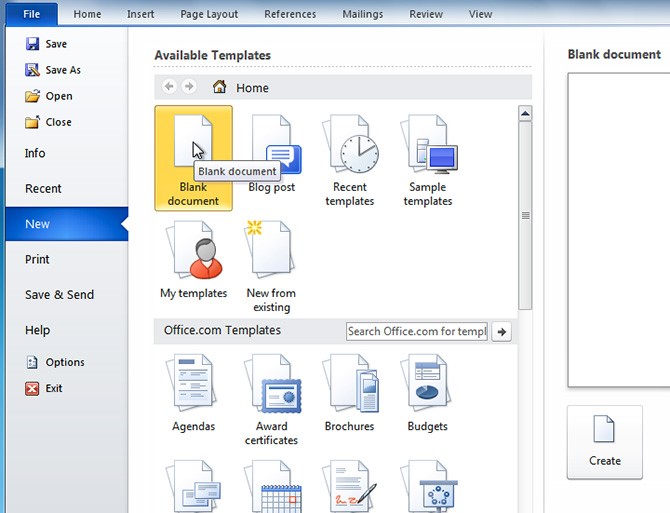
Task: Open Award certificates templates
Action: coord(271,385)
